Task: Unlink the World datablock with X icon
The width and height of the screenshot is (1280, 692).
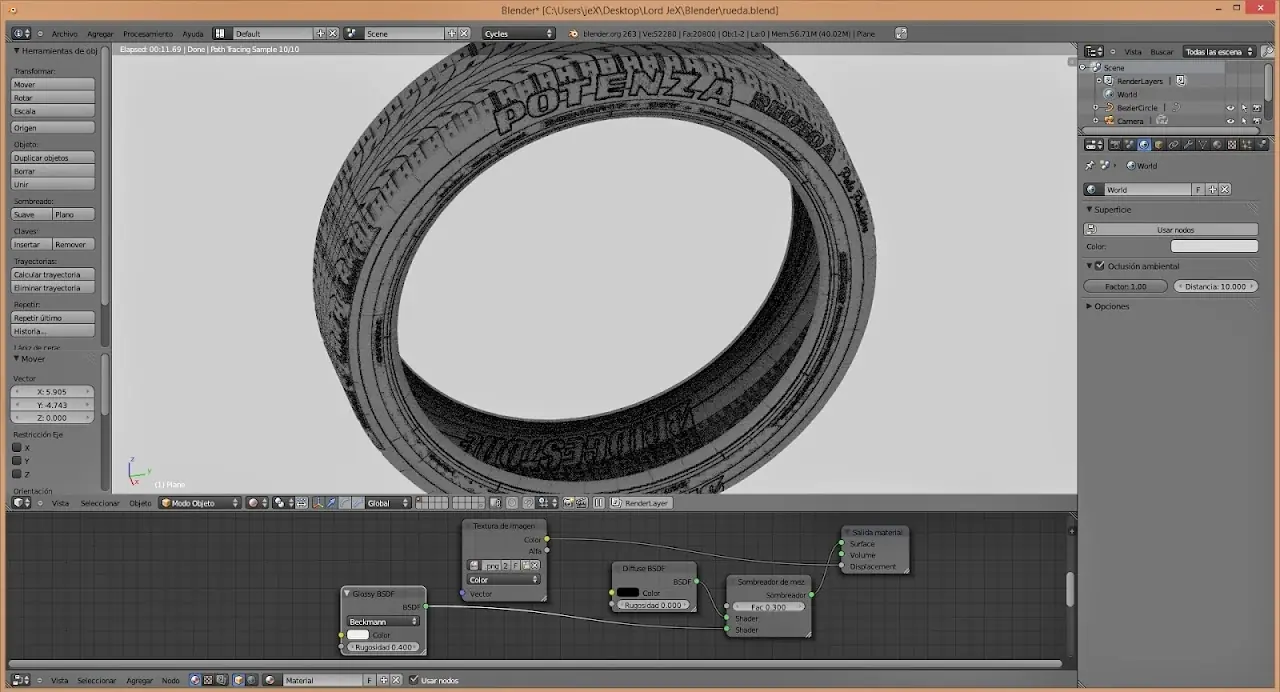Action: point(1224,189)
